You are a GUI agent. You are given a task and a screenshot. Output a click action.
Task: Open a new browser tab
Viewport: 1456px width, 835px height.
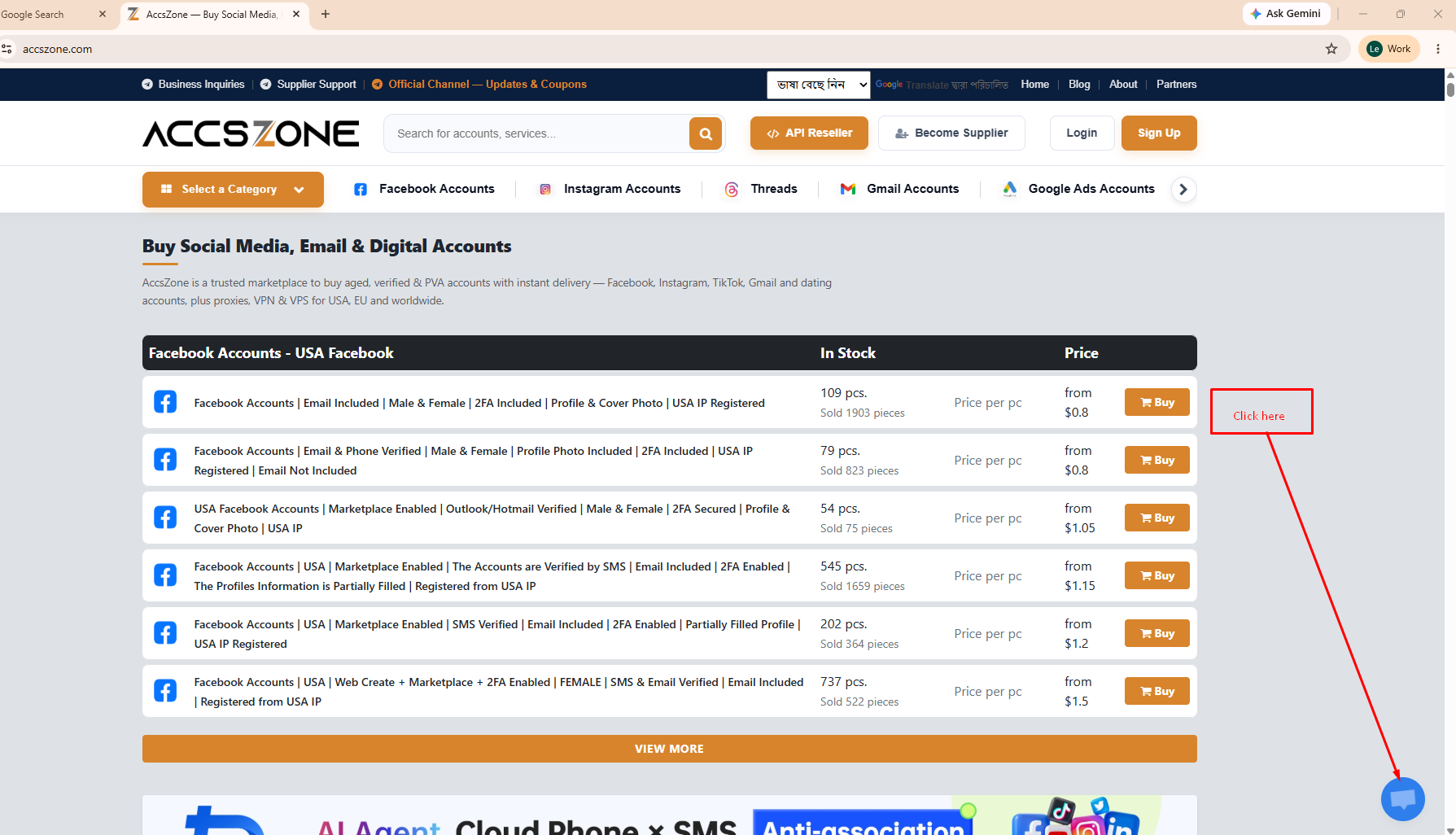[326, 14]
